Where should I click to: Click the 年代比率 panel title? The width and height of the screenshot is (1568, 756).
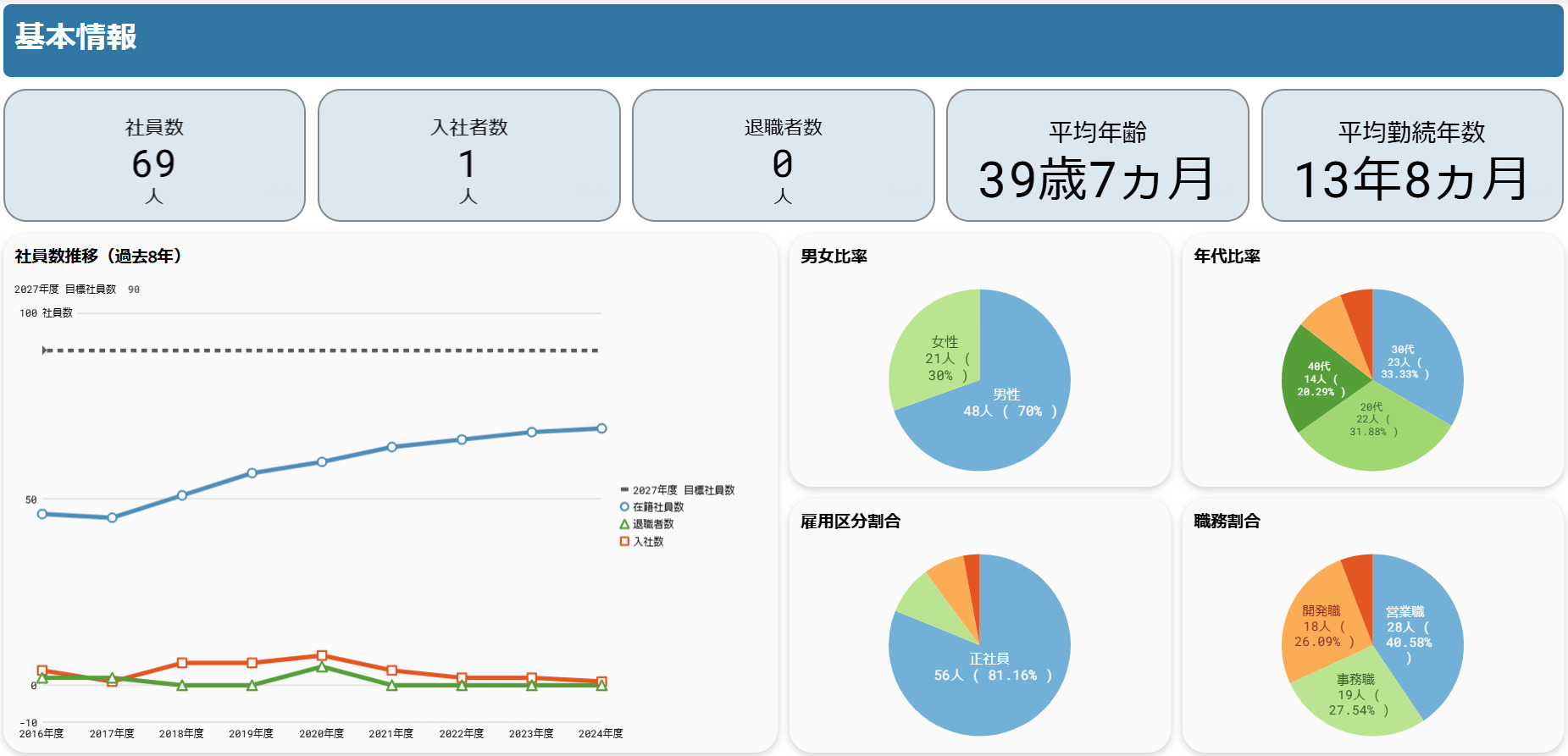pyautogui.click(x=1227, y=256)
